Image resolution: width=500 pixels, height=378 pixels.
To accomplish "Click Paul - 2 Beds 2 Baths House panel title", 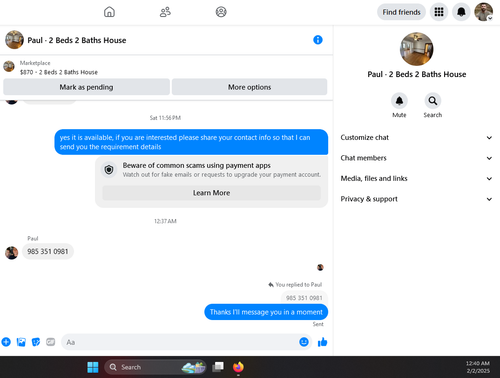I will (417, 74).
